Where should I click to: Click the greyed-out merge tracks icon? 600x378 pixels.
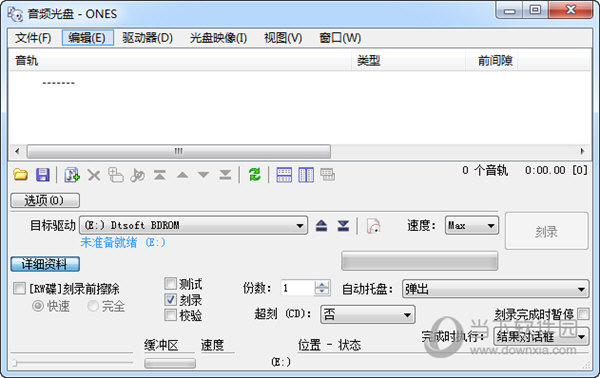point(115,175)
